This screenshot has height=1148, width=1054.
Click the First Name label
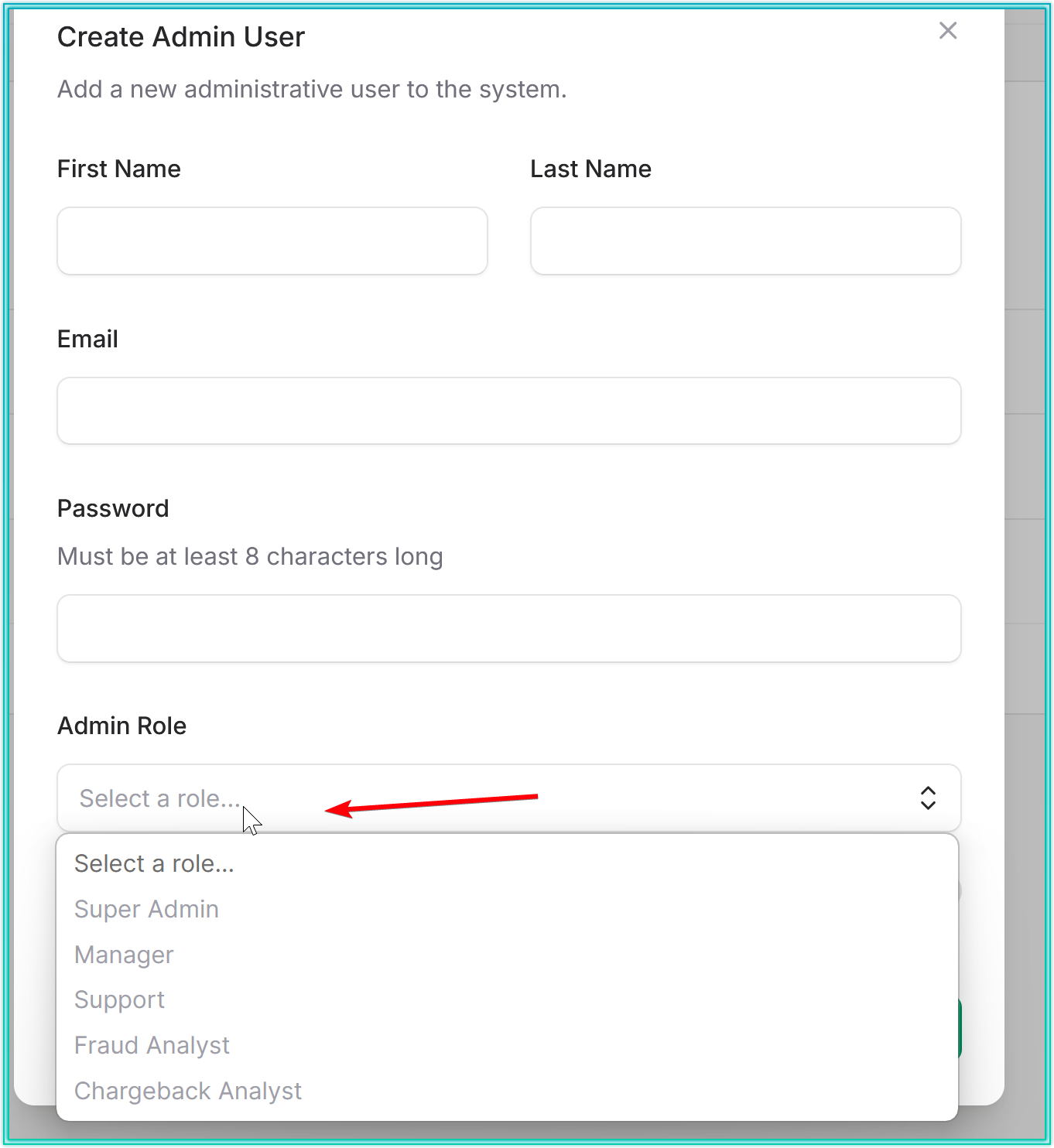[x=119, y=169]
